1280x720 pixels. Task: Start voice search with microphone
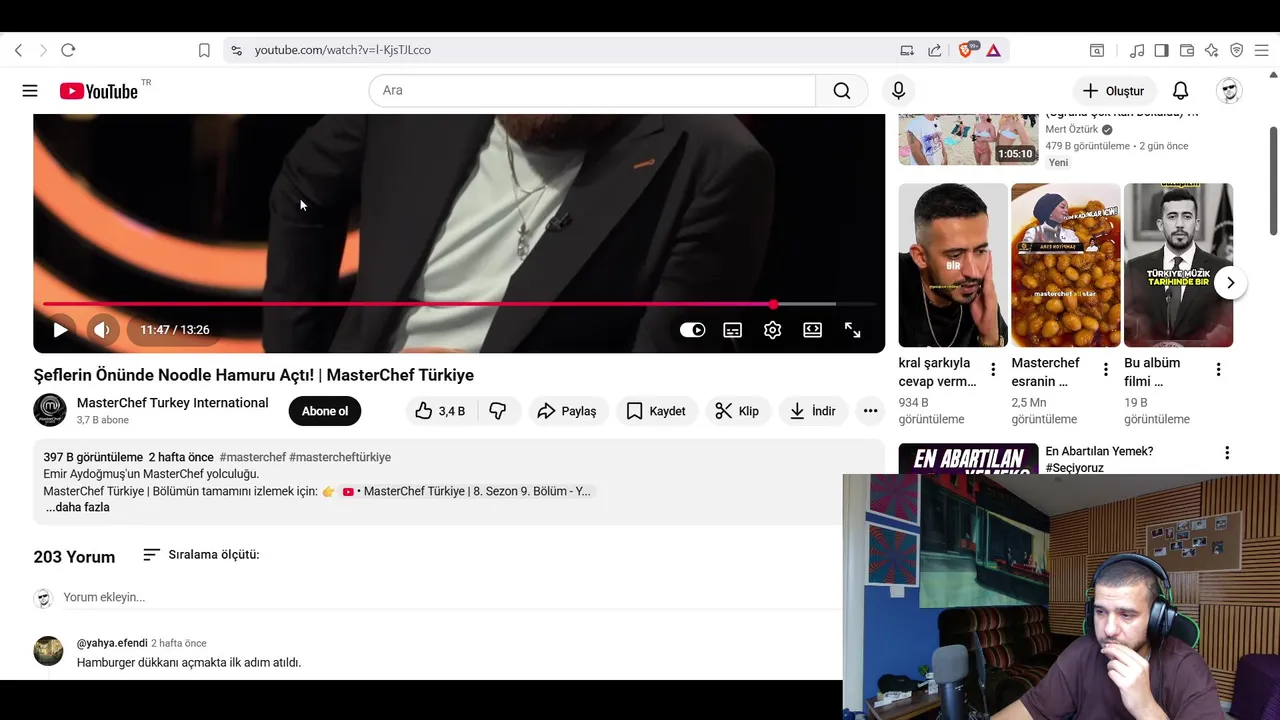click(898, 90)
